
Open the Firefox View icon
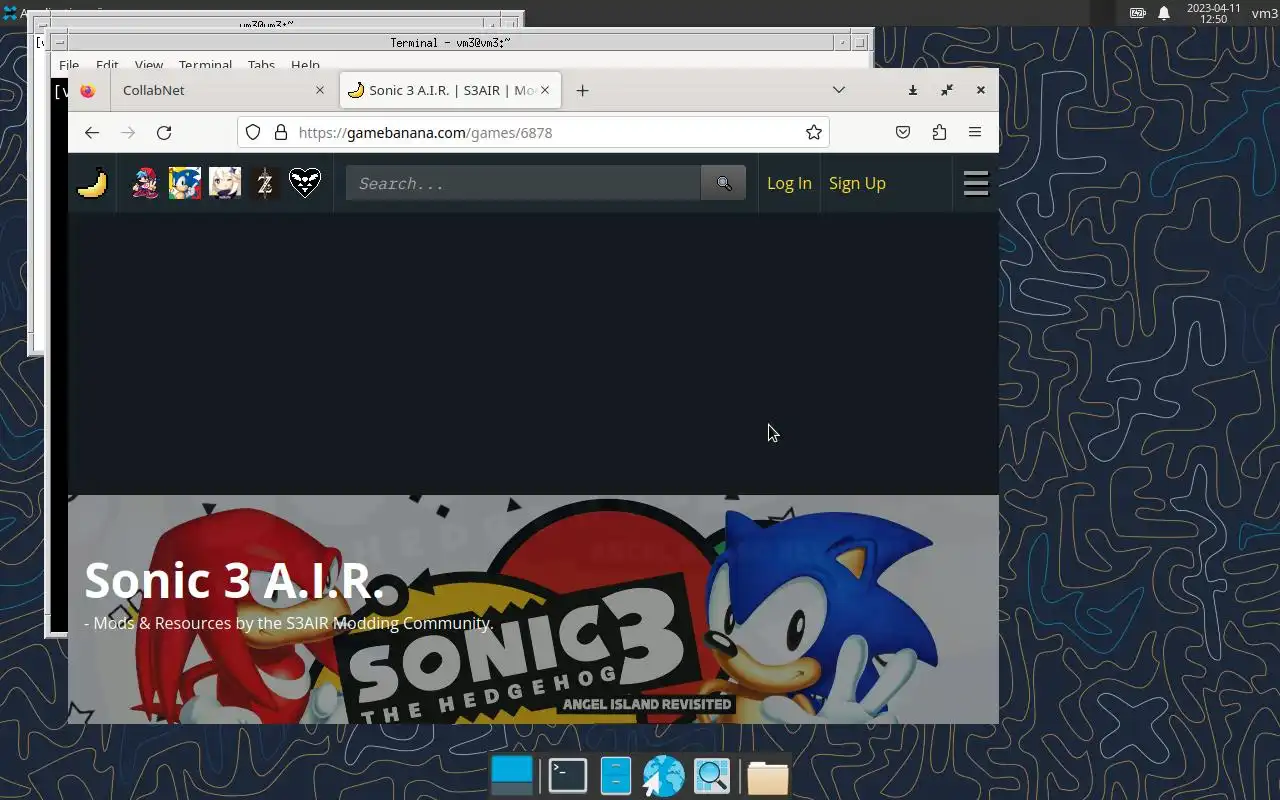click(88, 90)
